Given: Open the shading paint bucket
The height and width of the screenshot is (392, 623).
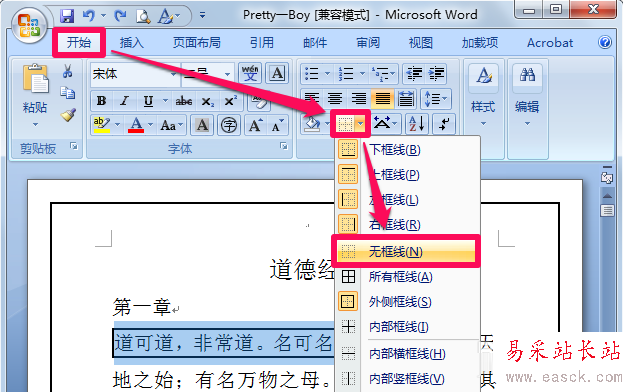Looking at the screenshot, I should (312, 124).
